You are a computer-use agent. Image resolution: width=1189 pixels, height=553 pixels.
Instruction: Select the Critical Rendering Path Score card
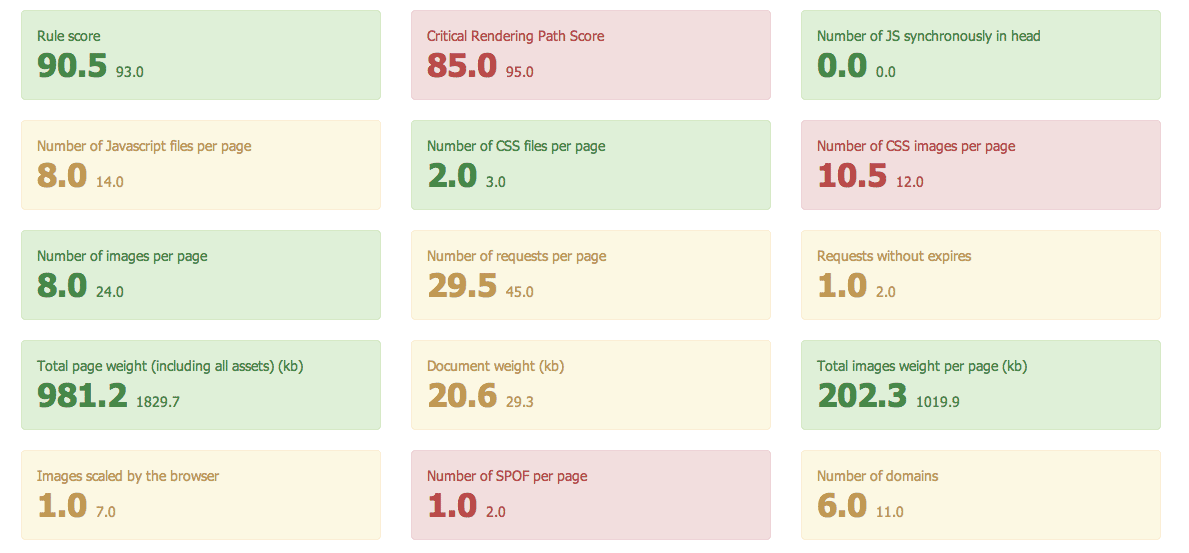pos(591,55)
